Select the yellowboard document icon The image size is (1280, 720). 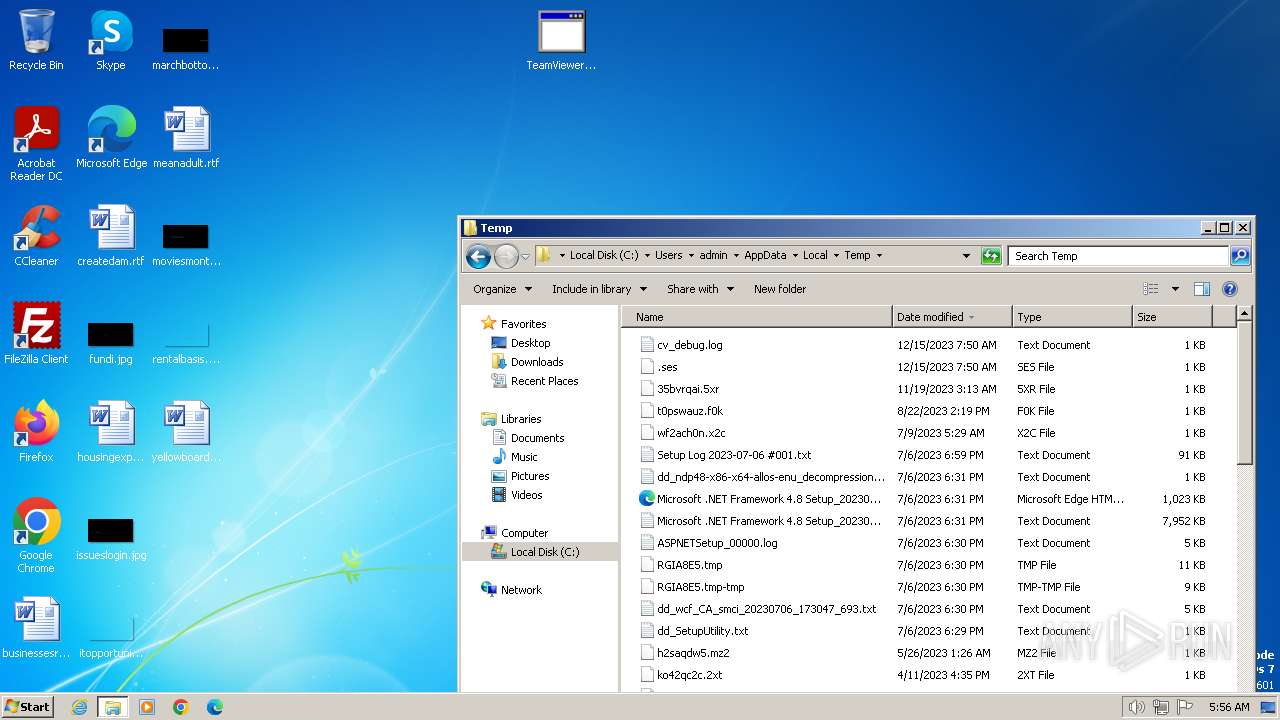click(186, 432)
